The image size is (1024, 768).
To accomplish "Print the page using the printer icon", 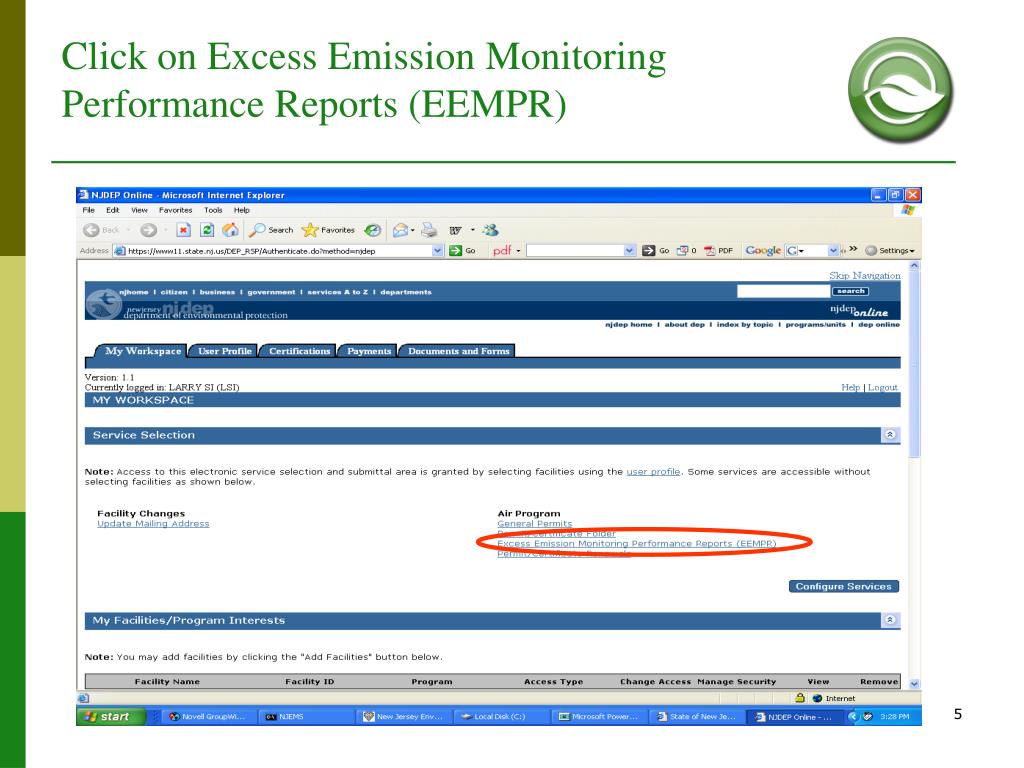I will pos(429,230).
